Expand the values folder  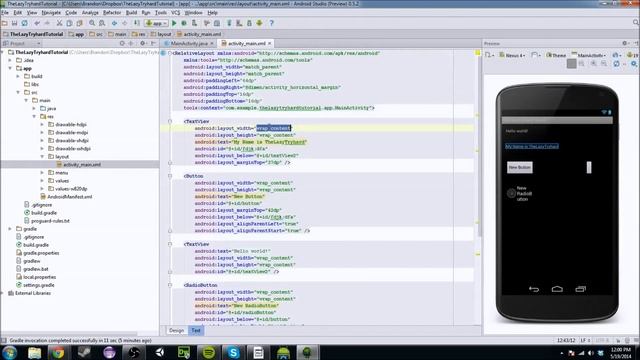[42, 180]
